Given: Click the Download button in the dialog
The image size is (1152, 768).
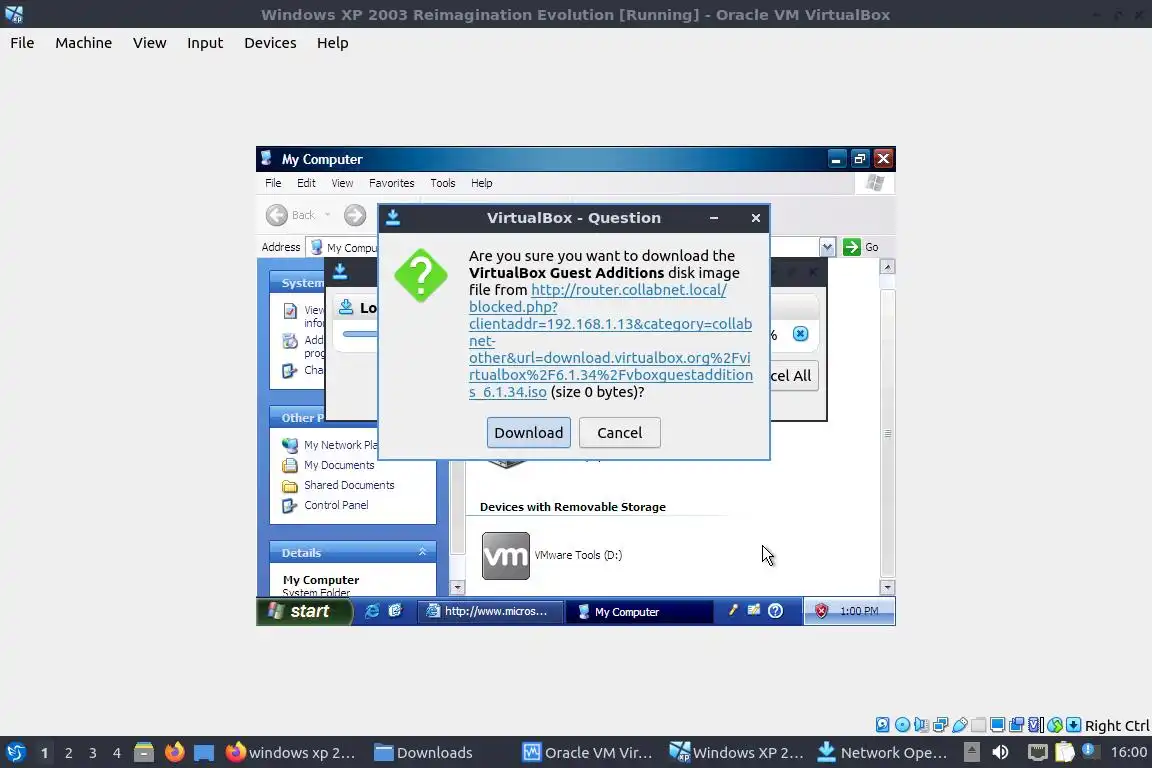Looking at the screenshot, I should (528, 432).
